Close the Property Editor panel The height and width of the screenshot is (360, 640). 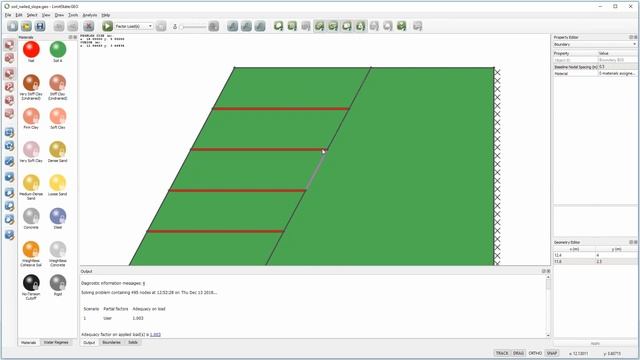(635, 37)
